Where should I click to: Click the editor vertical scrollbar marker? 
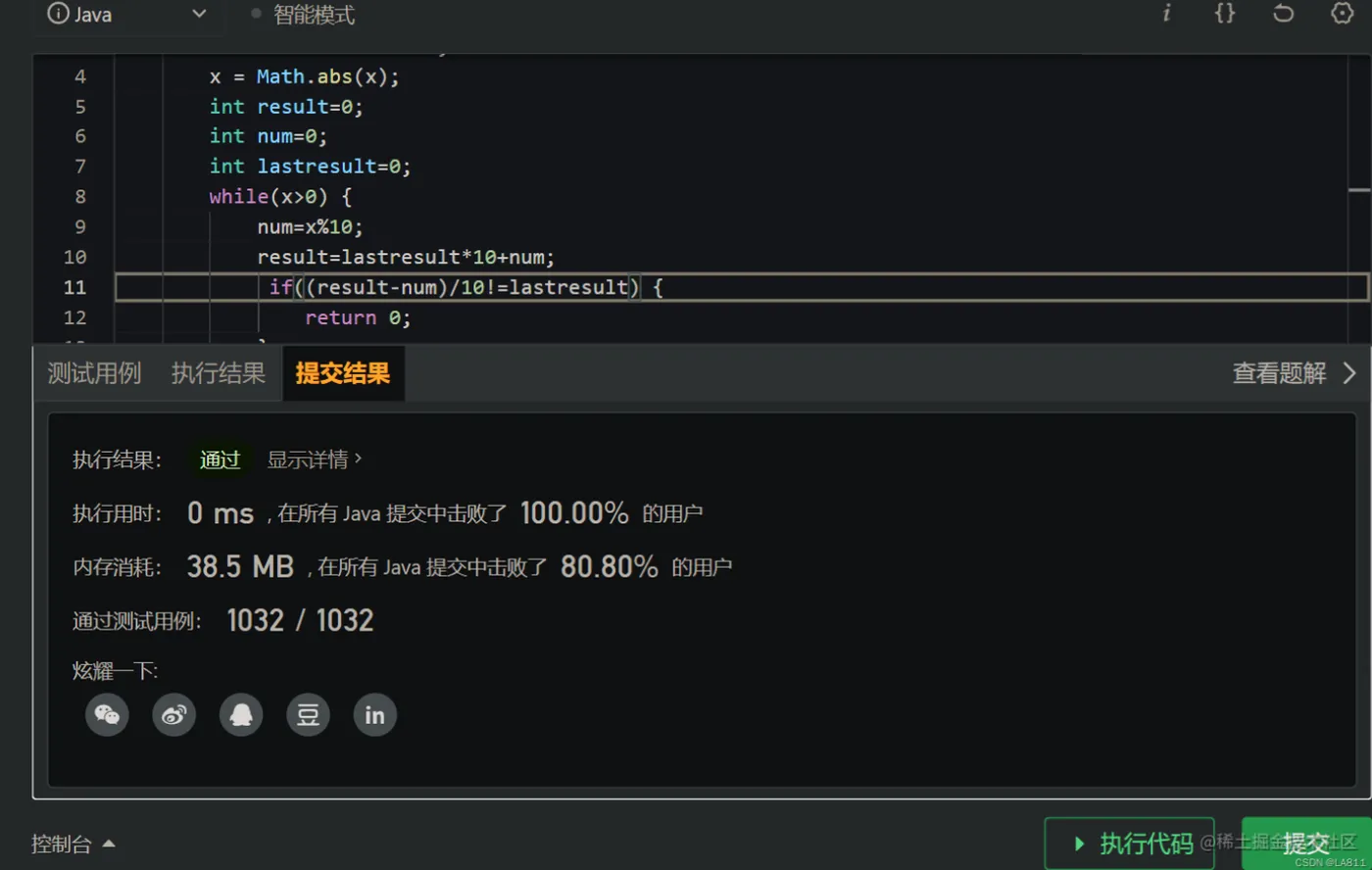point(1359,189)
